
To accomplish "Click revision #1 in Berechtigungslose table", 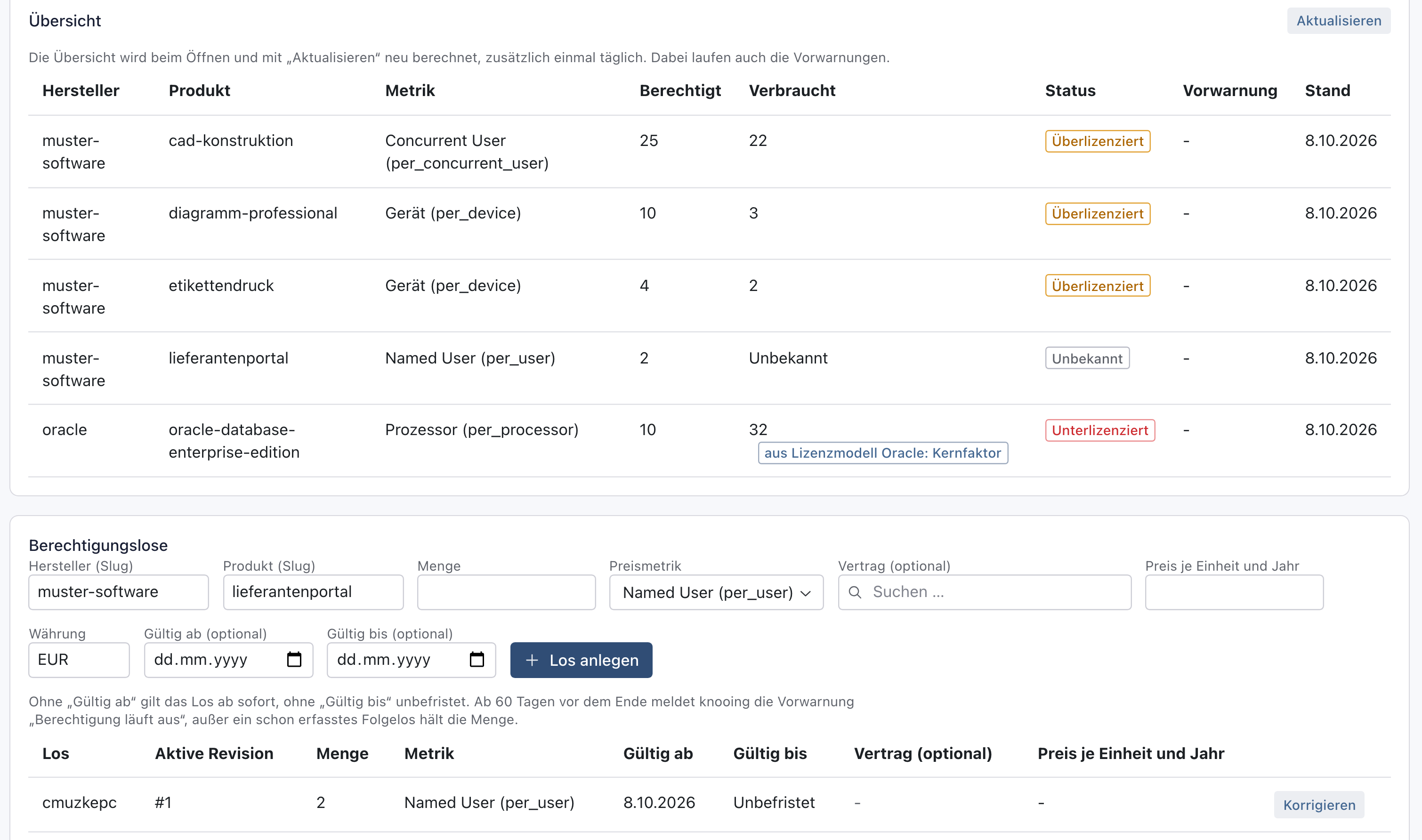I will tap(163, 802).
